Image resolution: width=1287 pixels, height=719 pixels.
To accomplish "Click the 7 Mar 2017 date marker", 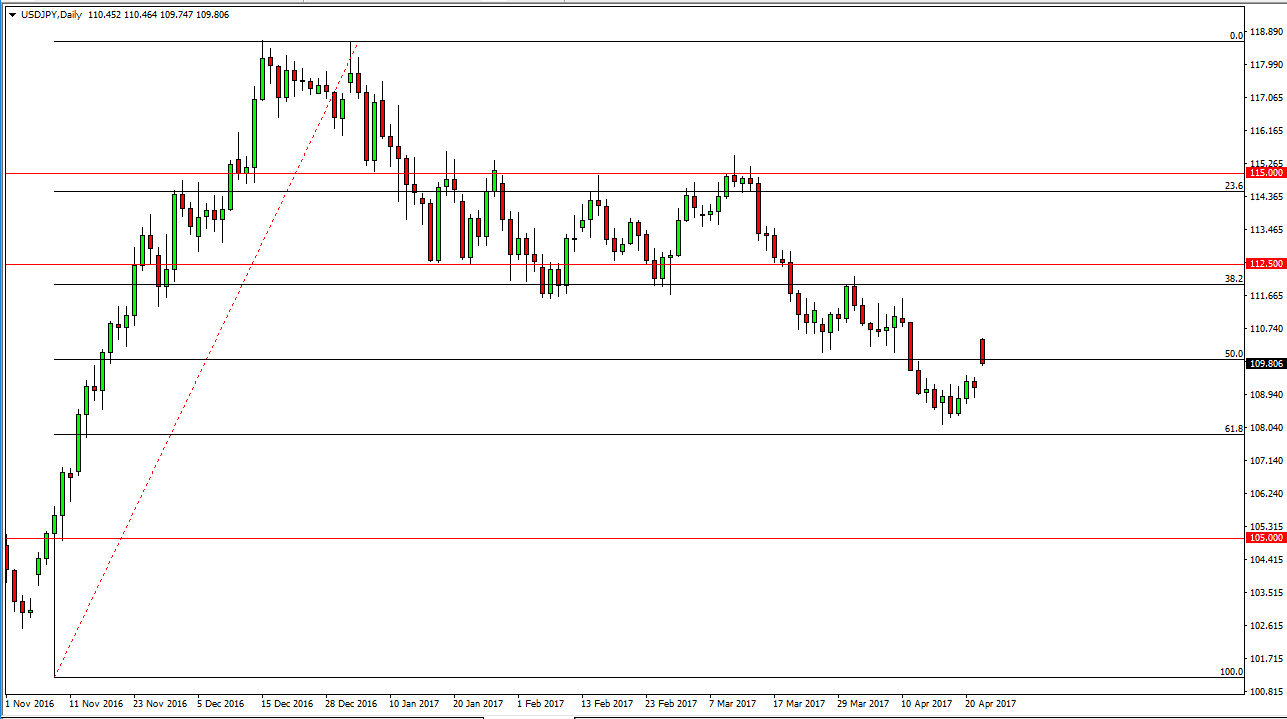I will [x=735, y=704].
